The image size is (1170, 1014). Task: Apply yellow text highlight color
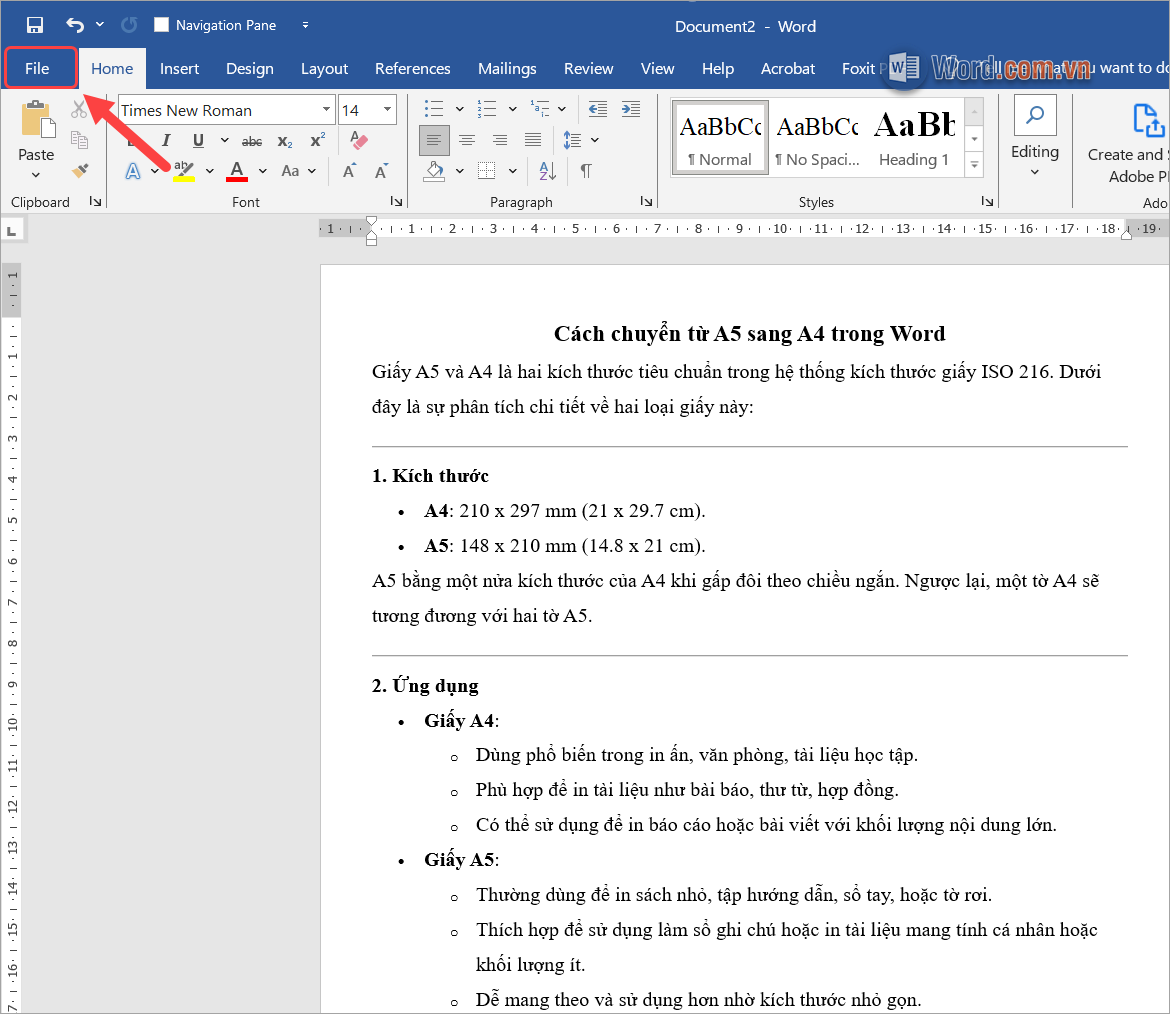pos(184,172)
